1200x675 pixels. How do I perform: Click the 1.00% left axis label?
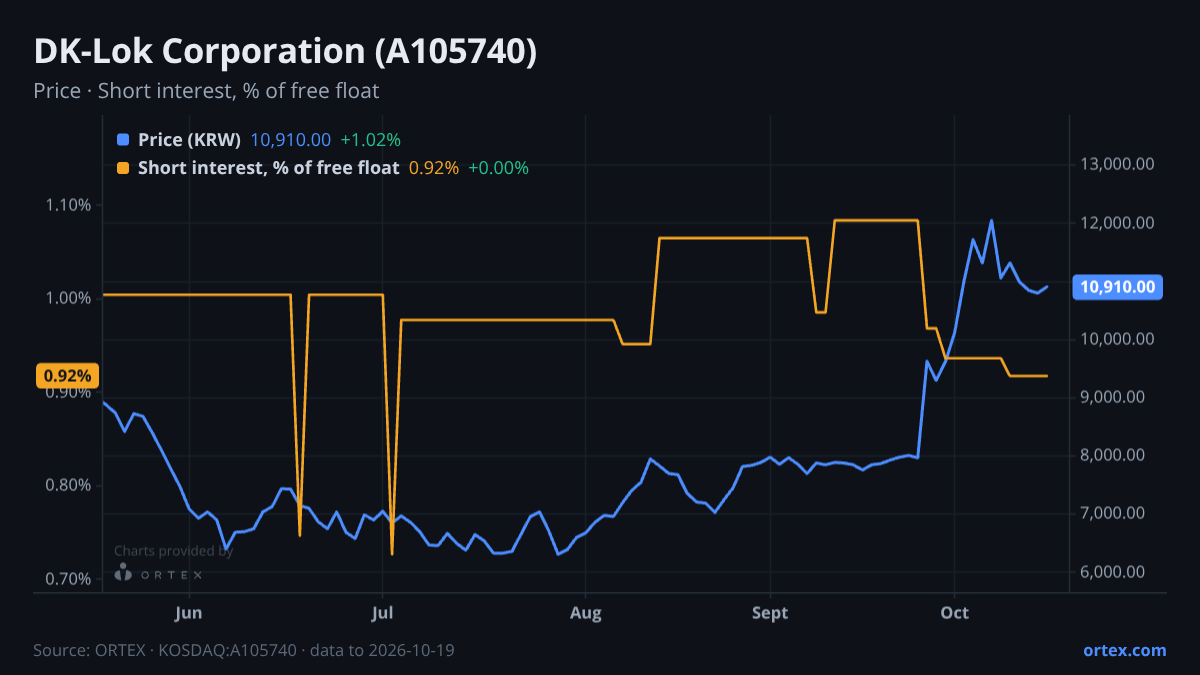click(69, 298)
